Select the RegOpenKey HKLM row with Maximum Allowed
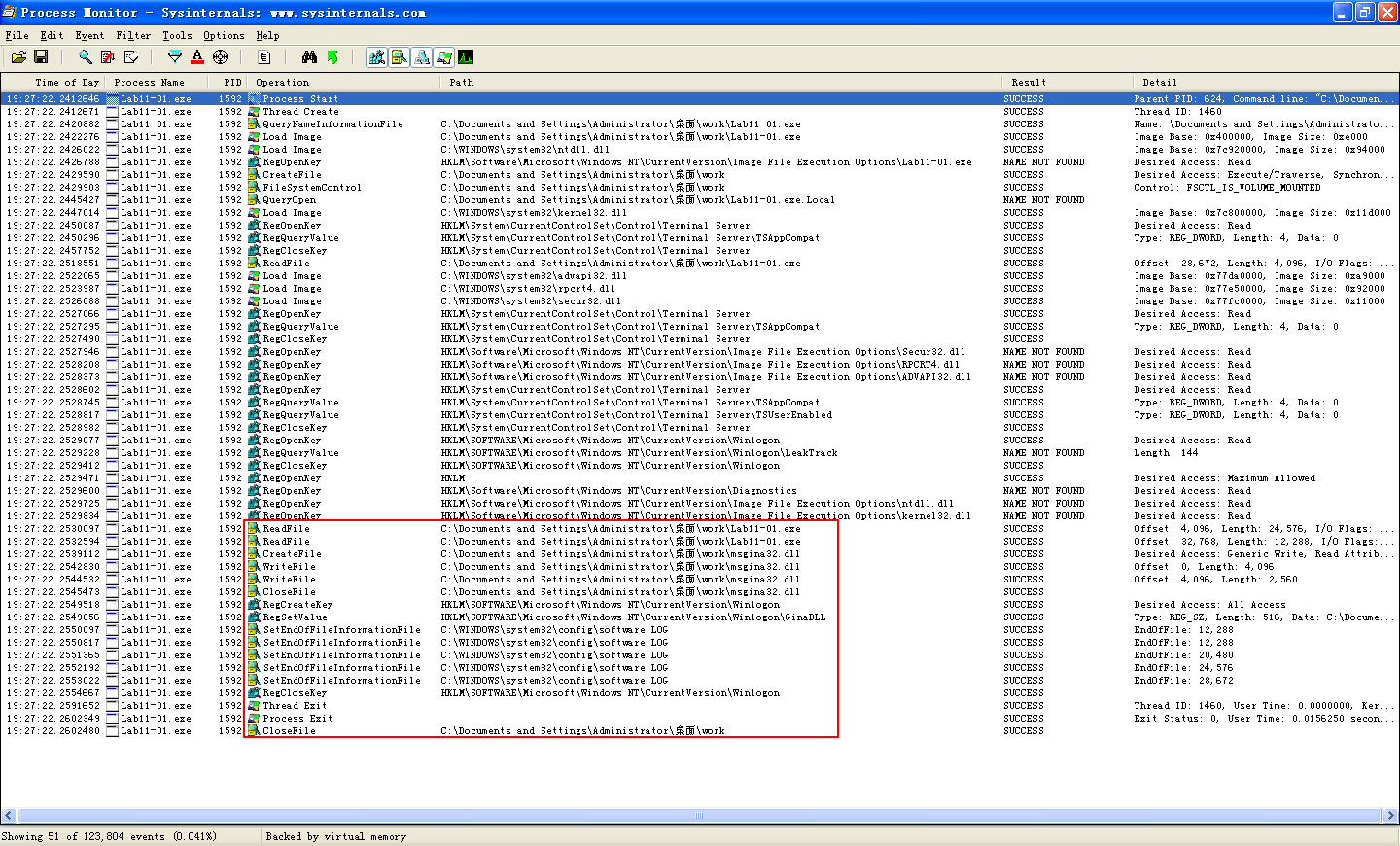Screen dimensions: 1400x846 pos(700,478)
